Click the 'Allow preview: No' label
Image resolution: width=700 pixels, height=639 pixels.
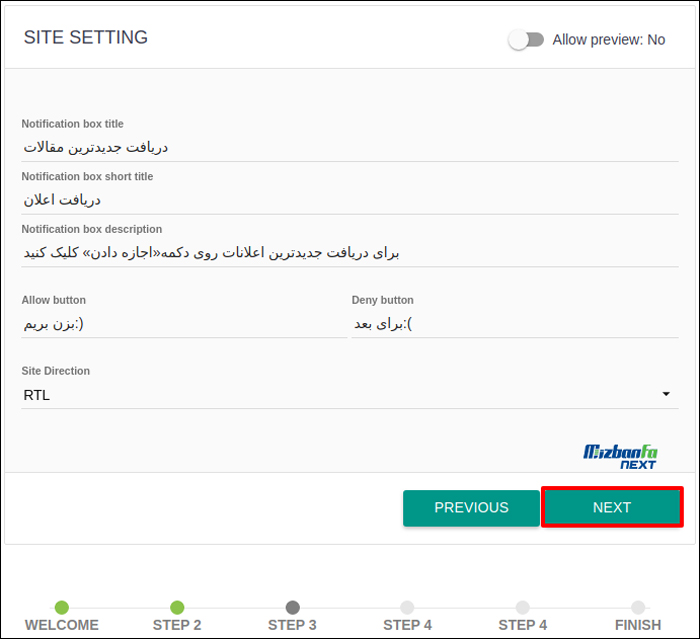pyautogui.click(x=609, y=40)
